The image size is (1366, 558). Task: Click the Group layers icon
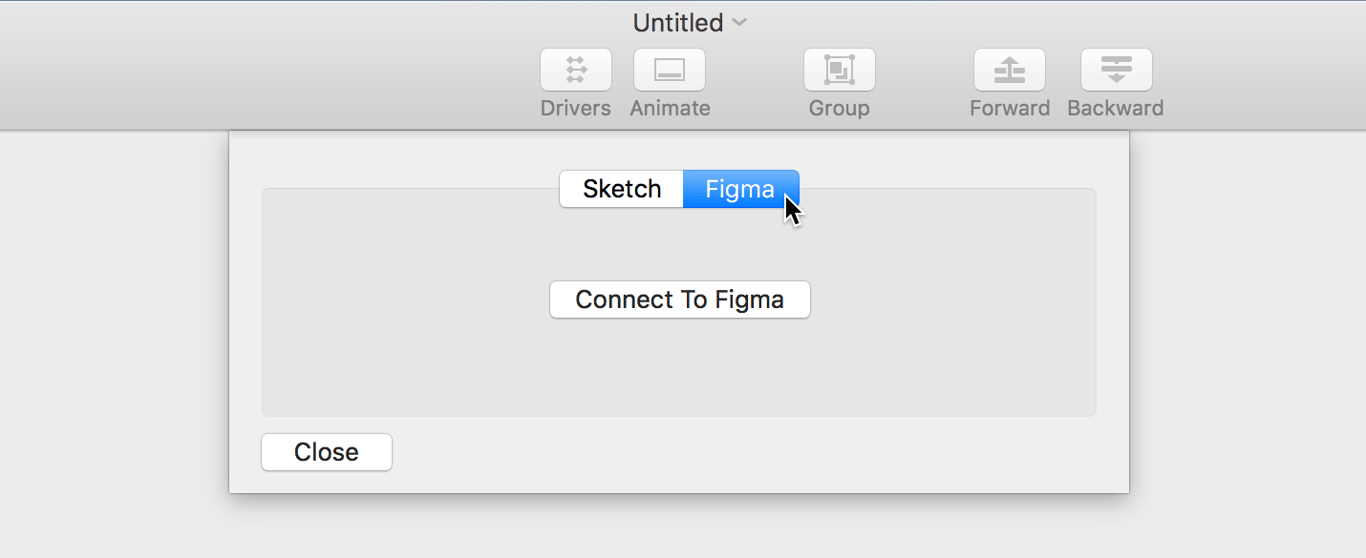[839, 70]
